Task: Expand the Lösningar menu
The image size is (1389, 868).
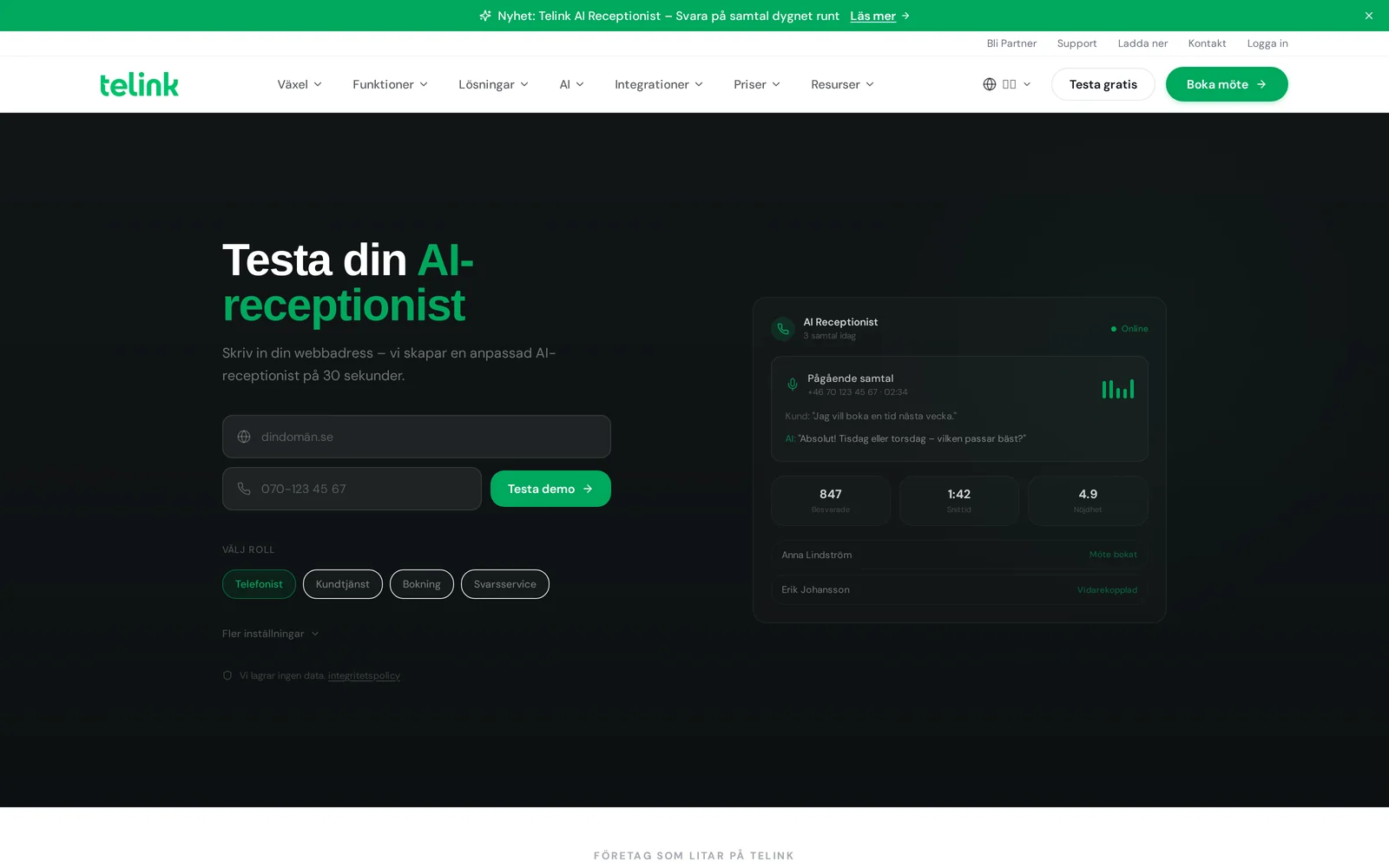Action: 493,84
